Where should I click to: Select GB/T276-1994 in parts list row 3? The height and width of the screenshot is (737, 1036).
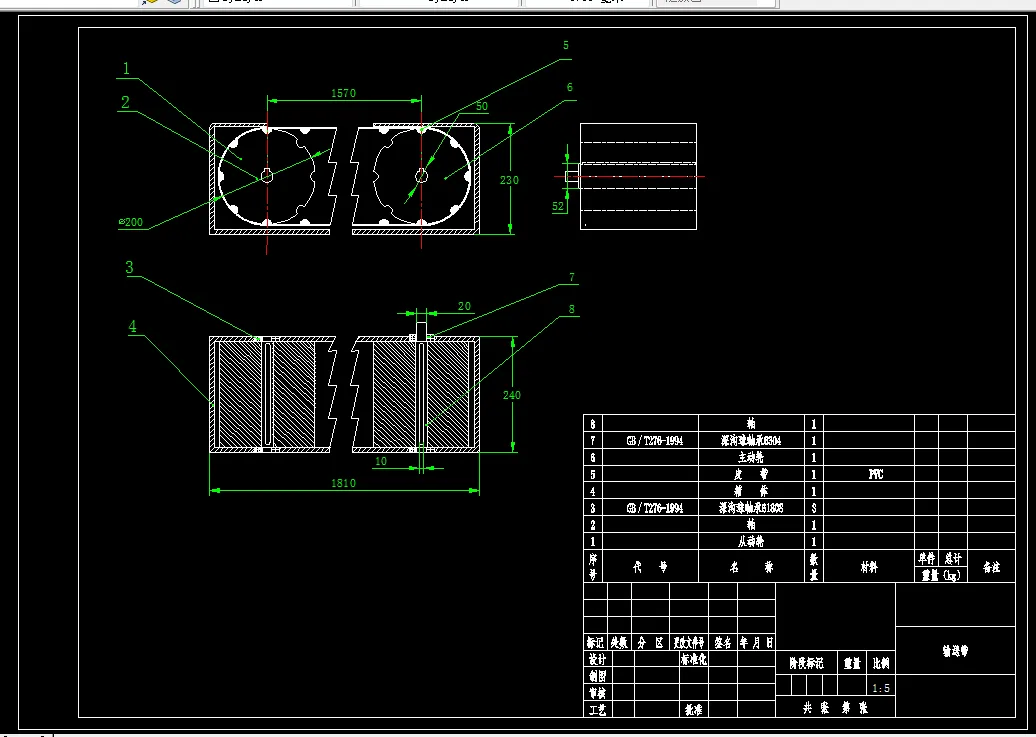(655, 508)
